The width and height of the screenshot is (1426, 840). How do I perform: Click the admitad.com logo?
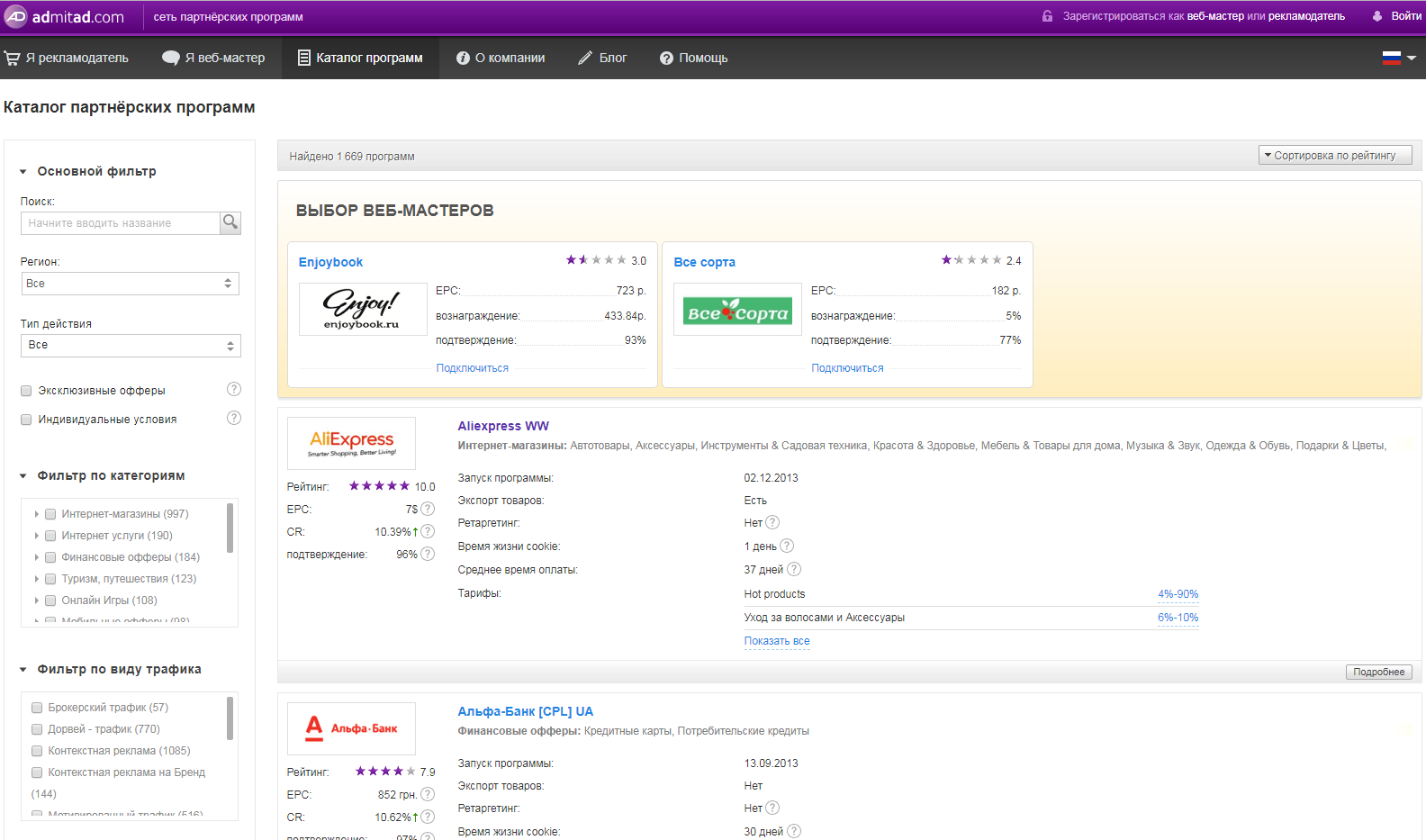click(x=64, y=16)
